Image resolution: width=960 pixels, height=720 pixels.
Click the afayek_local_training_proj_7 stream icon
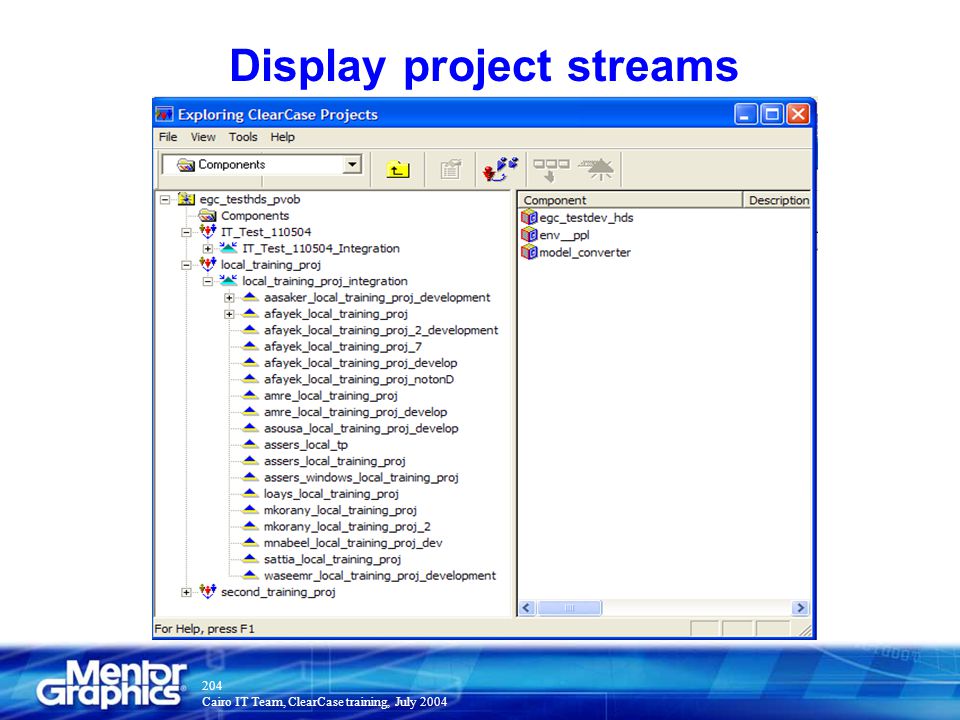[x=250, y=347]
